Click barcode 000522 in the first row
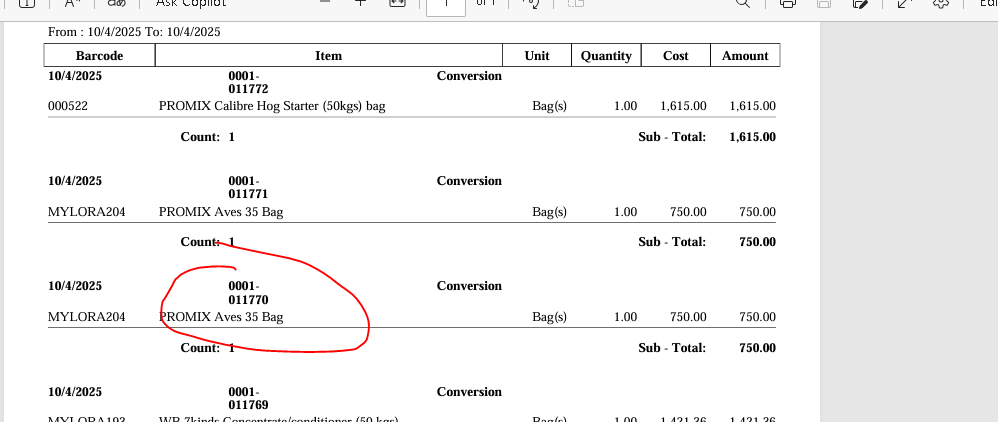The height and width of the screenshot is (422, 998). pyautogui.click(x=68, y=106)
